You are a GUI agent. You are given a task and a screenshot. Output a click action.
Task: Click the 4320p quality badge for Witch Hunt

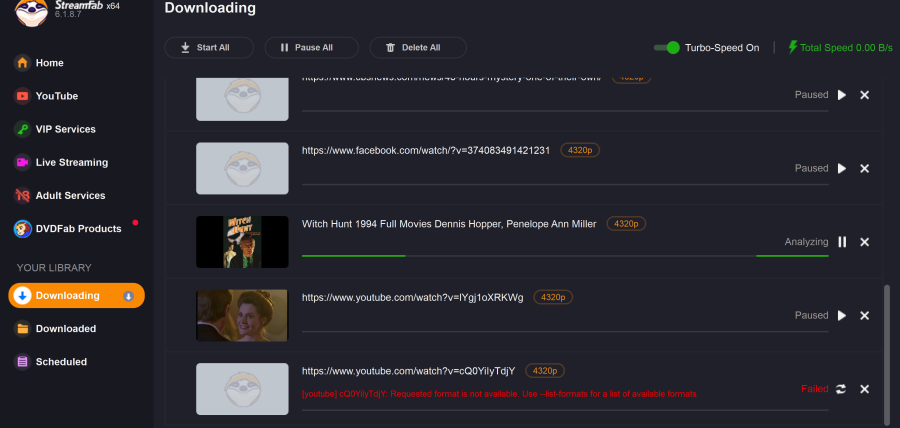click(x=626, y=224)
